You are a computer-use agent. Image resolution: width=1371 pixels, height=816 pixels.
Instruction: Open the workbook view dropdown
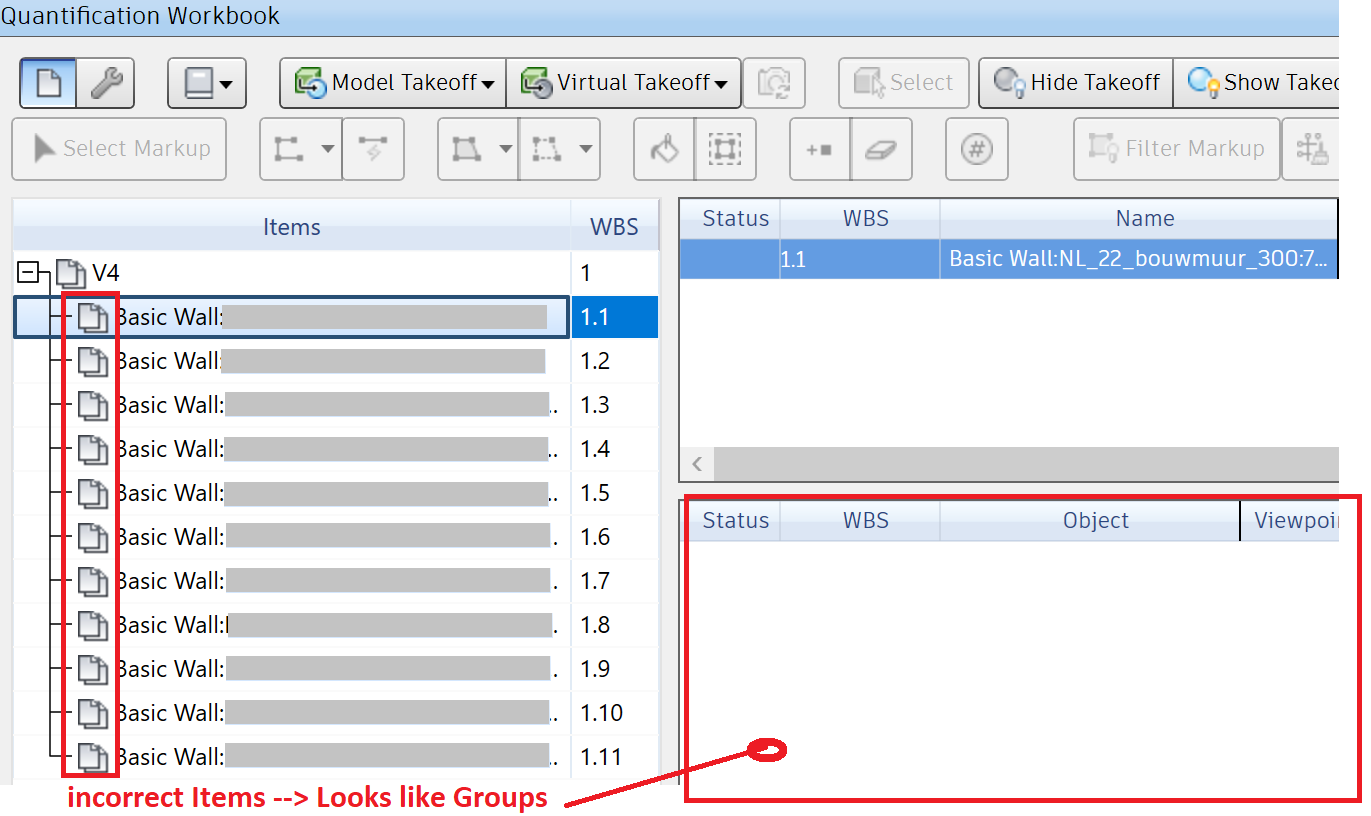207,83
